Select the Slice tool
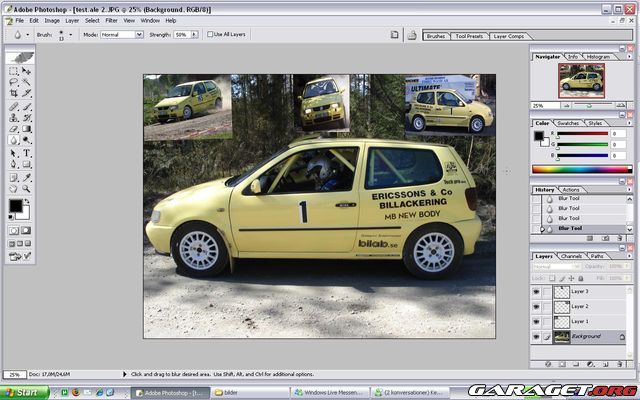Screen dimensions: 640x400 (27, 93)
